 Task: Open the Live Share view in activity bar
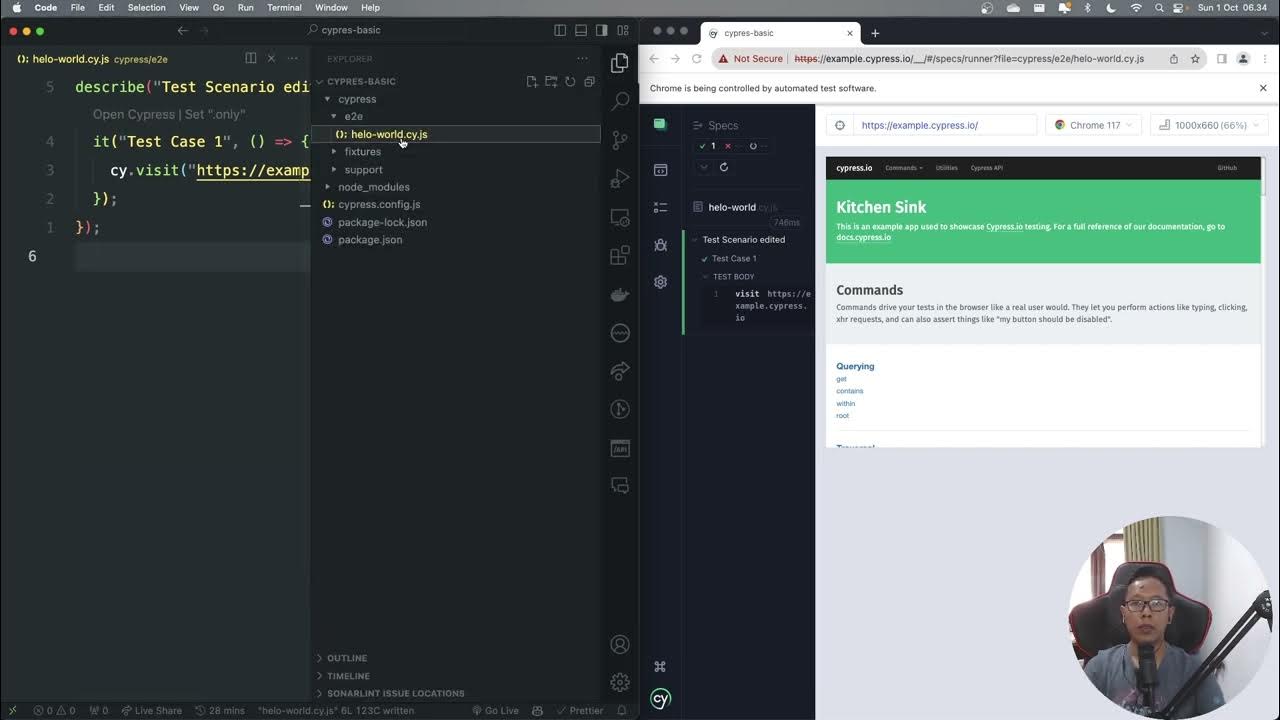[x=620, y=371]
